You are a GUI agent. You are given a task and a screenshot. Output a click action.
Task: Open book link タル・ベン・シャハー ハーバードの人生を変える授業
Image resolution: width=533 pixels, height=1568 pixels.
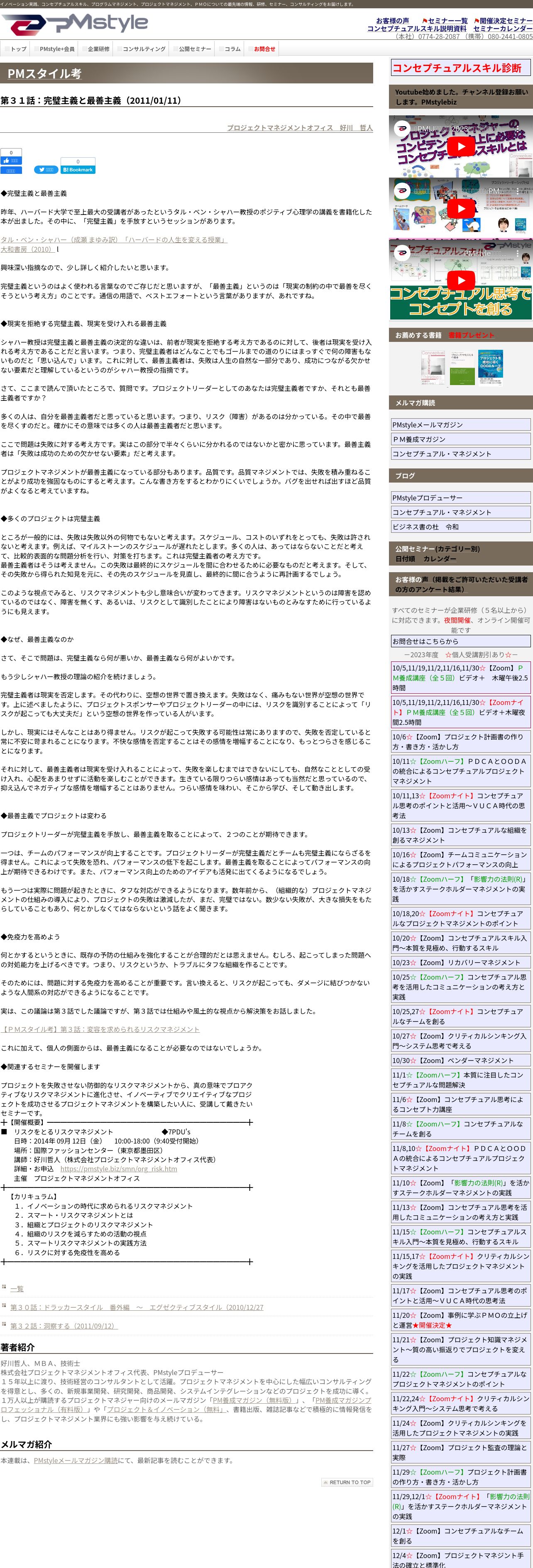(x=114, y=240)
